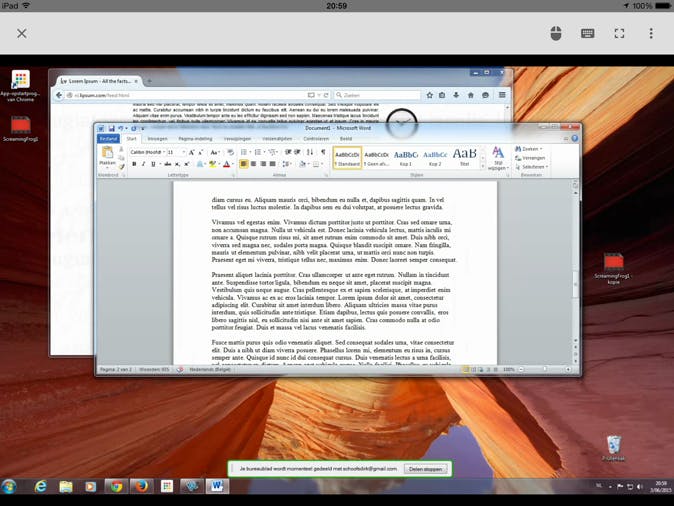Toggle underline formatting
This screenshot has width=674, height=506.
point(153,164)
